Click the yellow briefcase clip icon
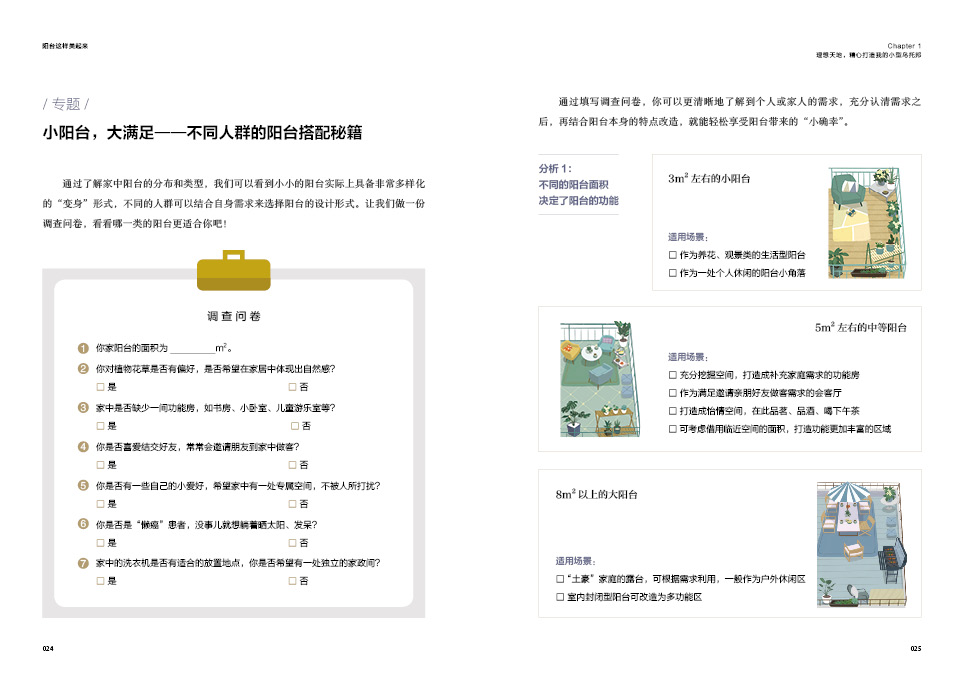 click(x=234, y=271)
